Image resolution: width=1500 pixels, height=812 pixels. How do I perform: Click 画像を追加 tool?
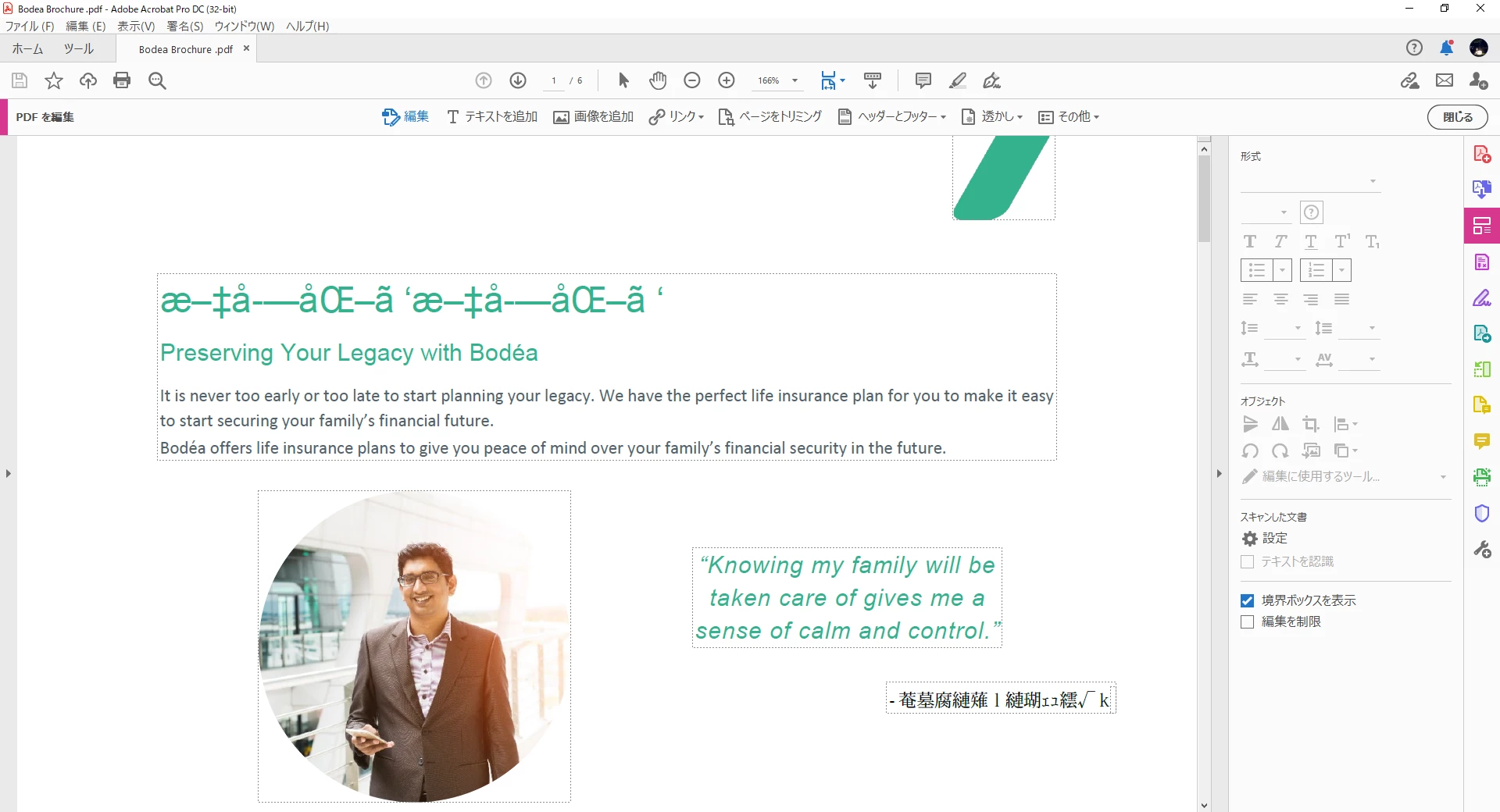click(x=594, y=116)
